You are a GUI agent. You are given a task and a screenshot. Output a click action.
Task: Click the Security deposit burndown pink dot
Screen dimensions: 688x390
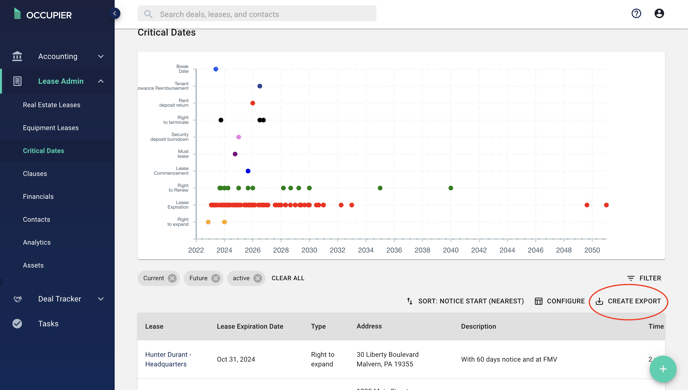click(238, 137)
